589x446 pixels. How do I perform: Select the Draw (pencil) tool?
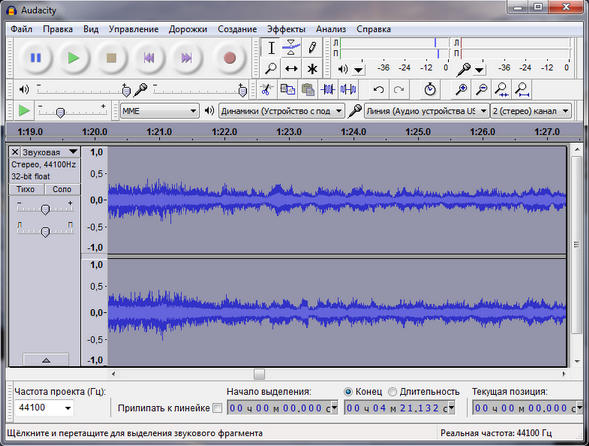click(312, 48)
